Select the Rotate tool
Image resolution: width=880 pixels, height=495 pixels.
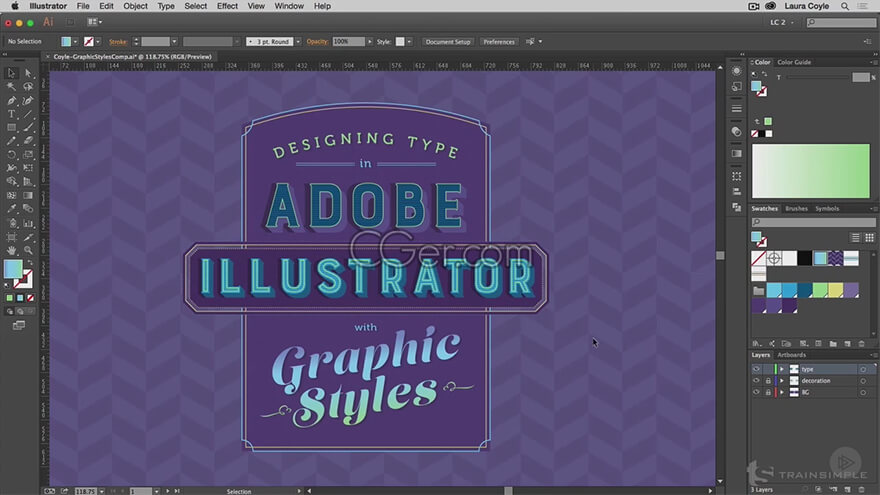pyautogui.click(x=11, y=154)
